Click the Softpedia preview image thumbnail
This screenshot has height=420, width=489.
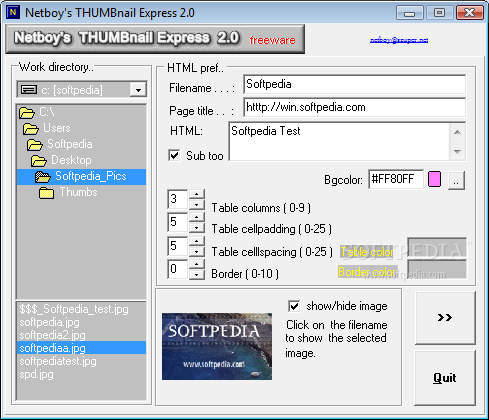tap(217, 346)
